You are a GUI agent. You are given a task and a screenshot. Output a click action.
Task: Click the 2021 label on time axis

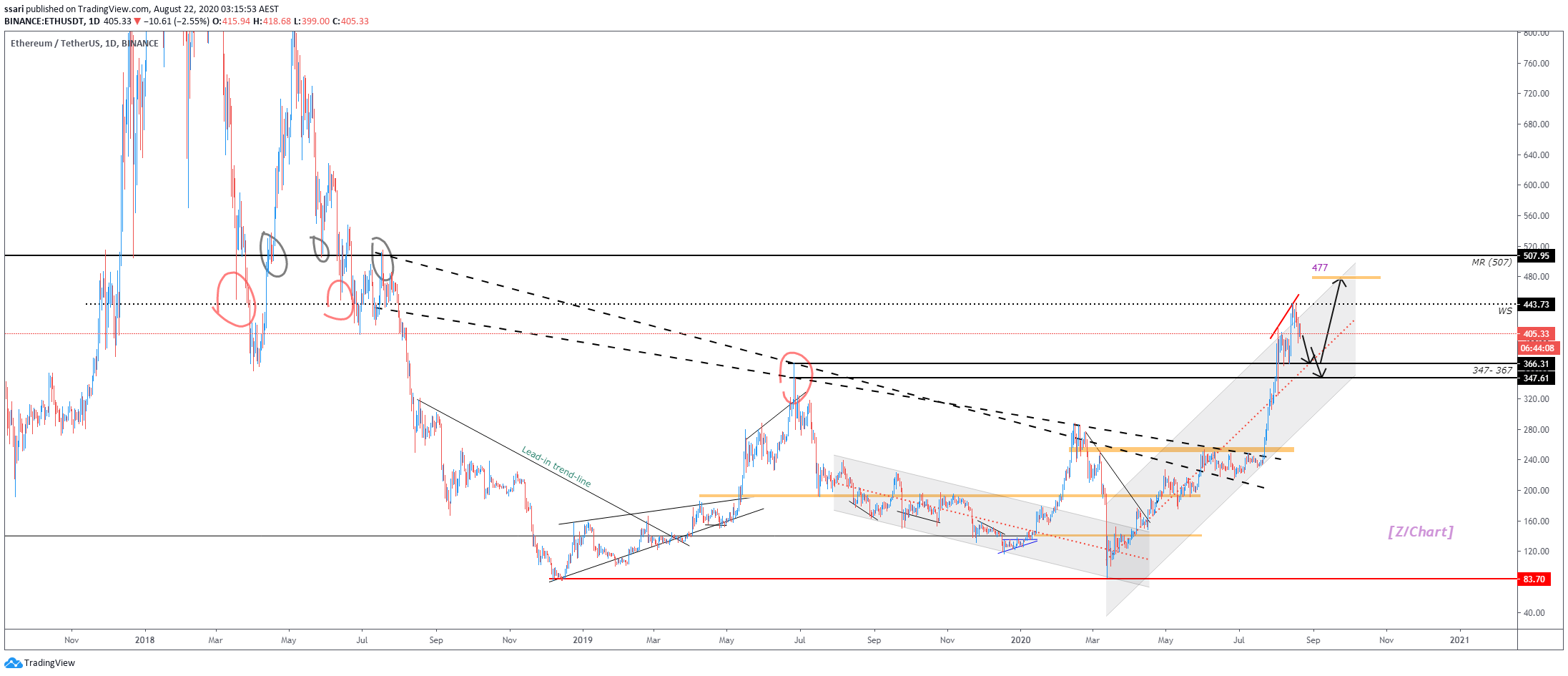pyautogui.click(x=1459, y=640)
